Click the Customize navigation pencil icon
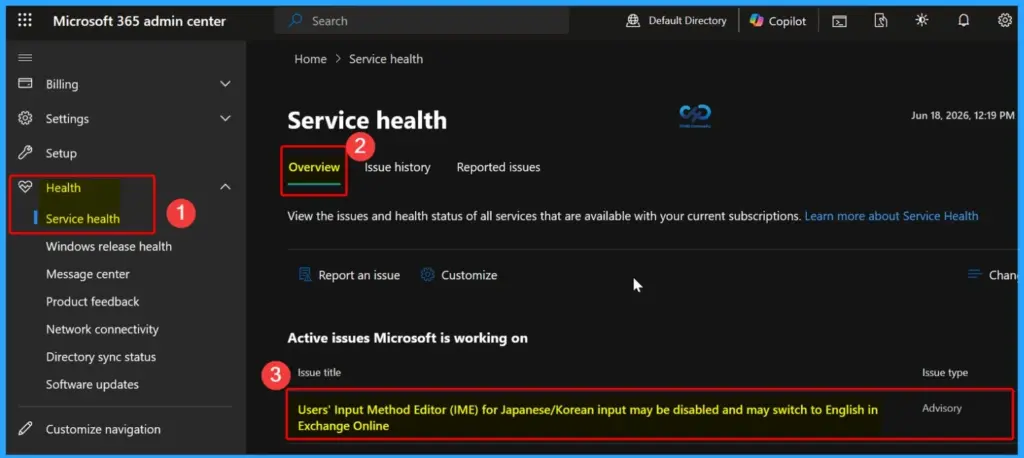The height and width of the screenshot is (458, 1024). click(25, 429)
